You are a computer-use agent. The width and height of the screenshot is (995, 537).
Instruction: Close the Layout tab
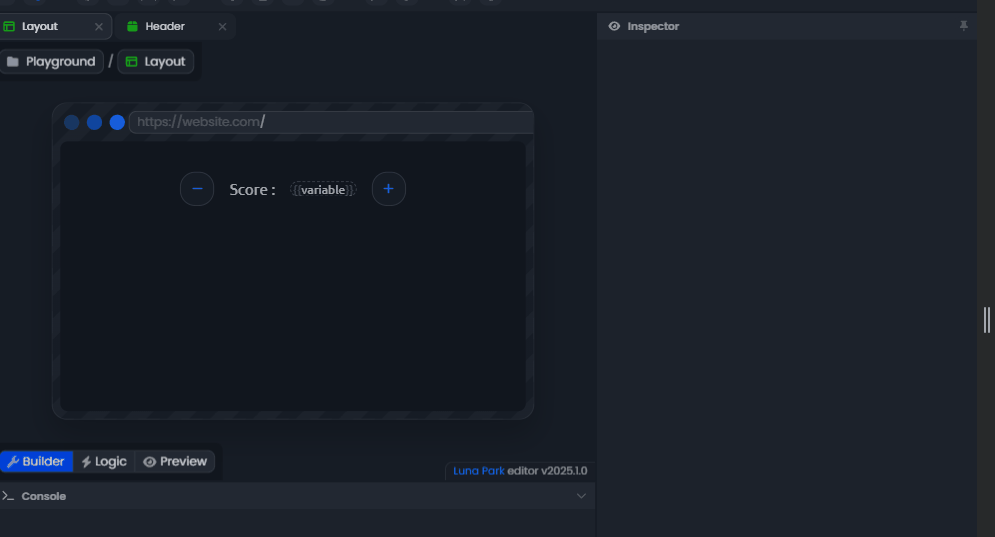(98, 27)
